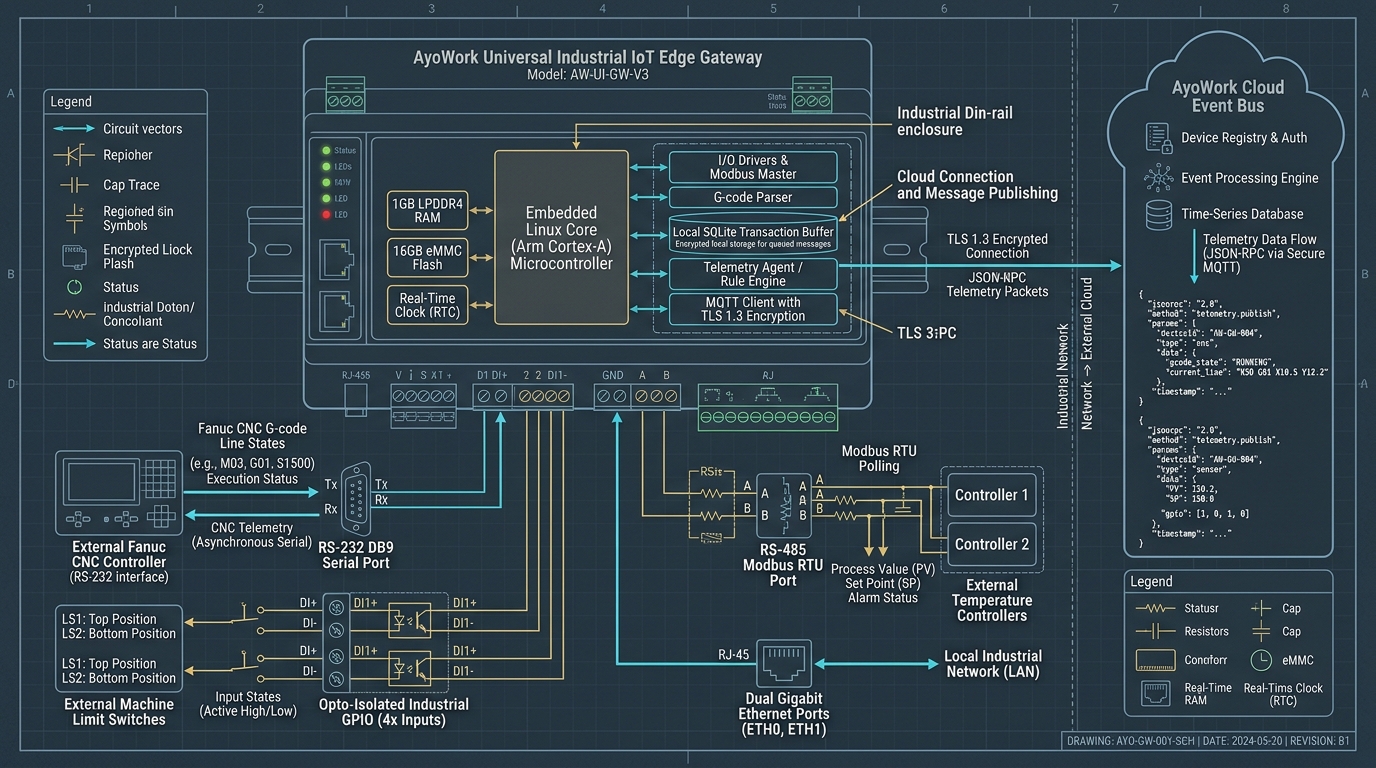Click the Cloud Connection and Message Publishing label
Viewport: 1376px width, 768px height.
pyautogui.click(x=977, y=184)
